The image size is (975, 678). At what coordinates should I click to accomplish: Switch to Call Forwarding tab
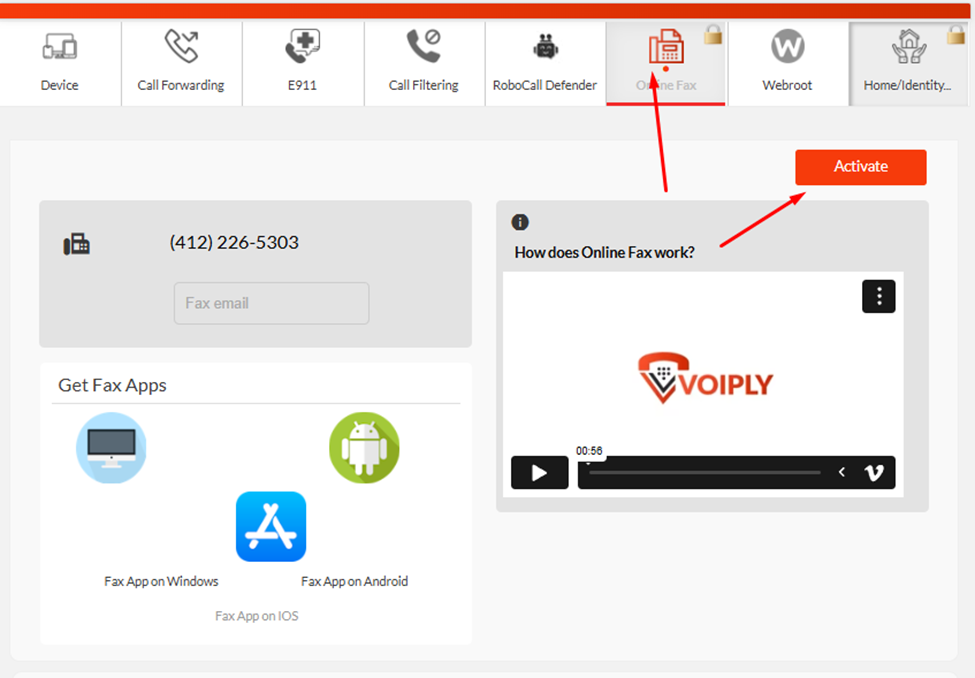click(x=181, y=63)
